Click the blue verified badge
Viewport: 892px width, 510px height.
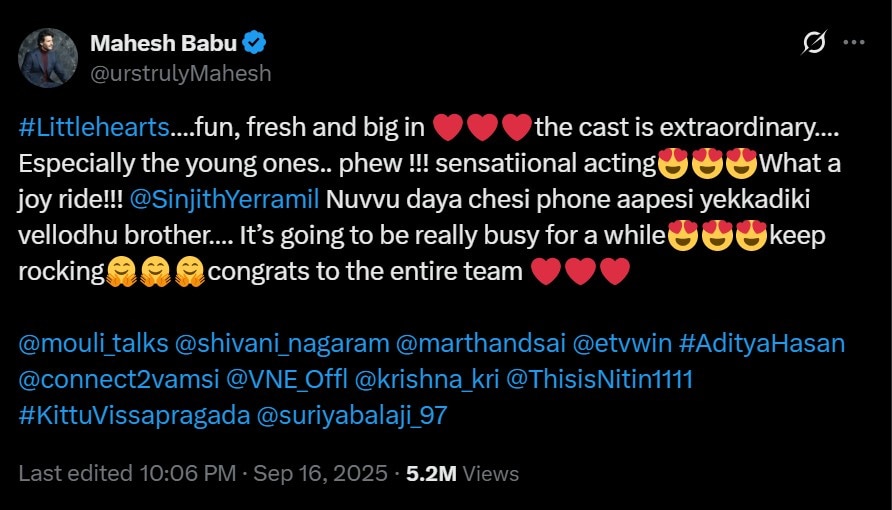tap(254, 43)
